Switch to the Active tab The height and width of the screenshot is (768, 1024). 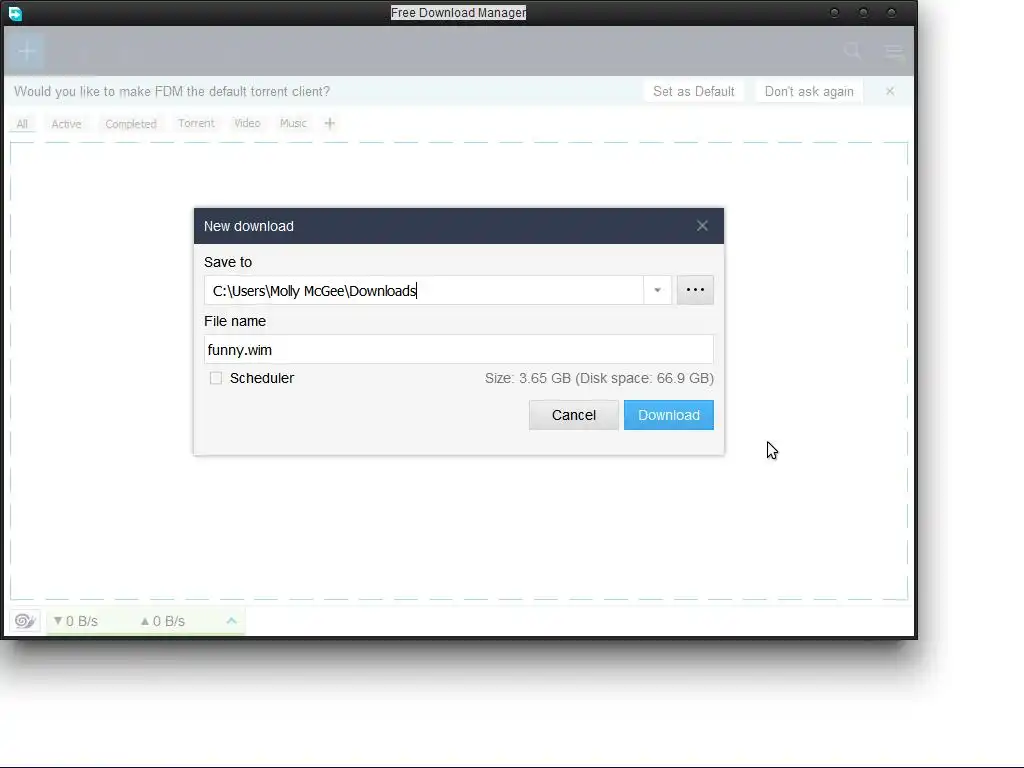click(x=67, y=124)
